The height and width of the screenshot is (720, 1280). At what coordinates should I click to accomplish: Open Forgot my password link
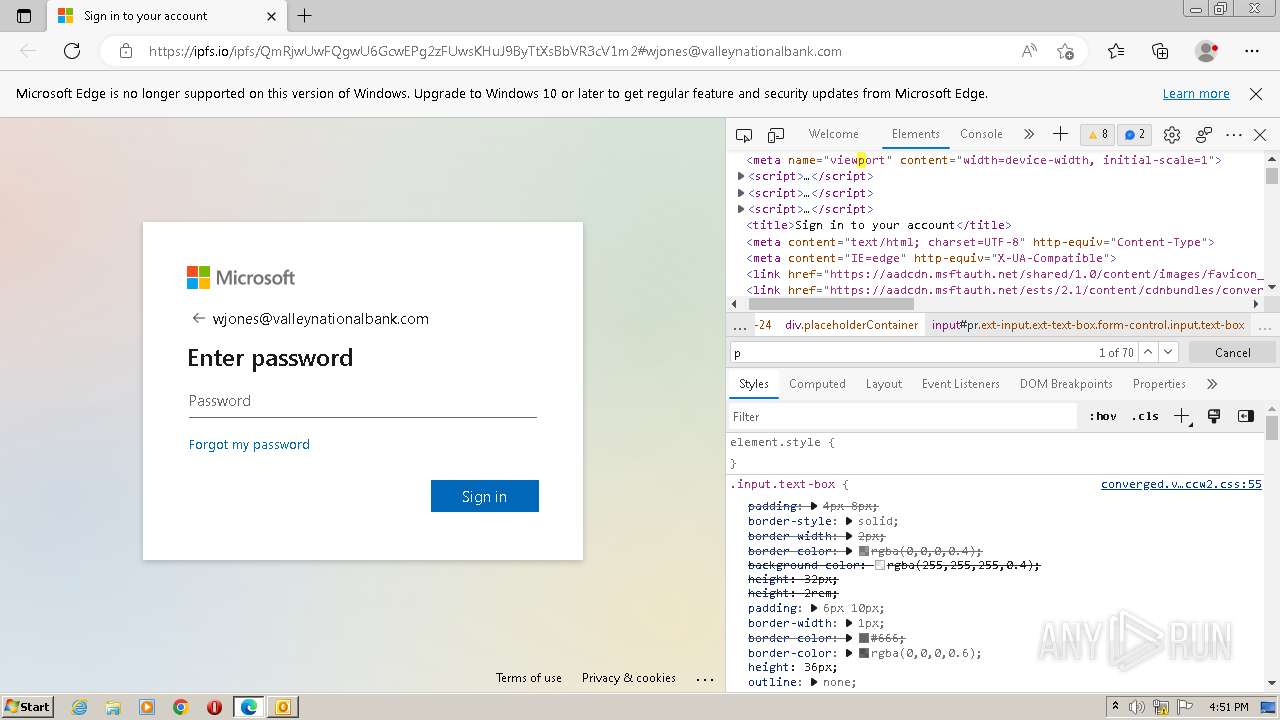(249, 444)
